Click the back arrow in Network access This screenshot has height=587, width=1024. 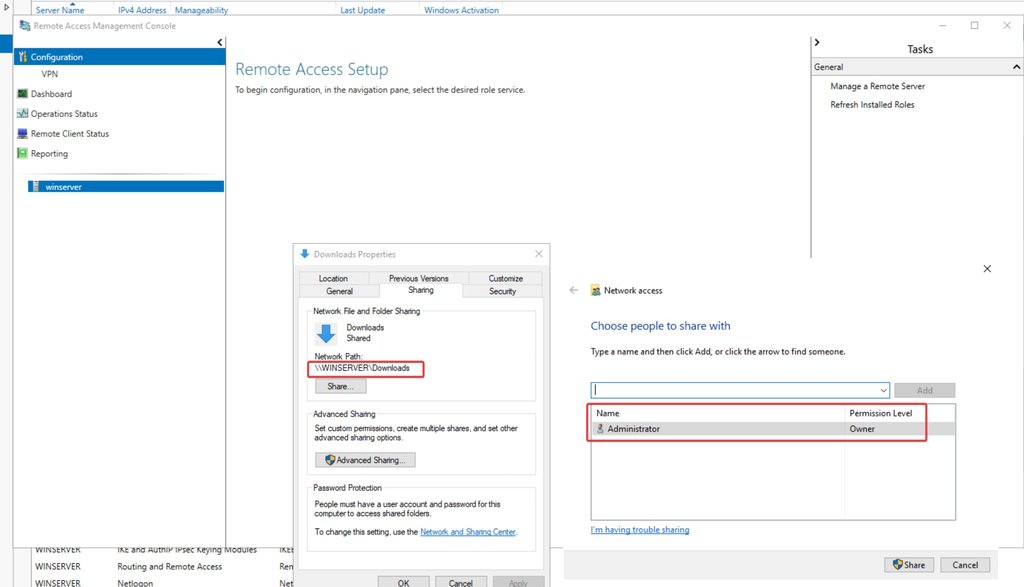coord(574,290)
